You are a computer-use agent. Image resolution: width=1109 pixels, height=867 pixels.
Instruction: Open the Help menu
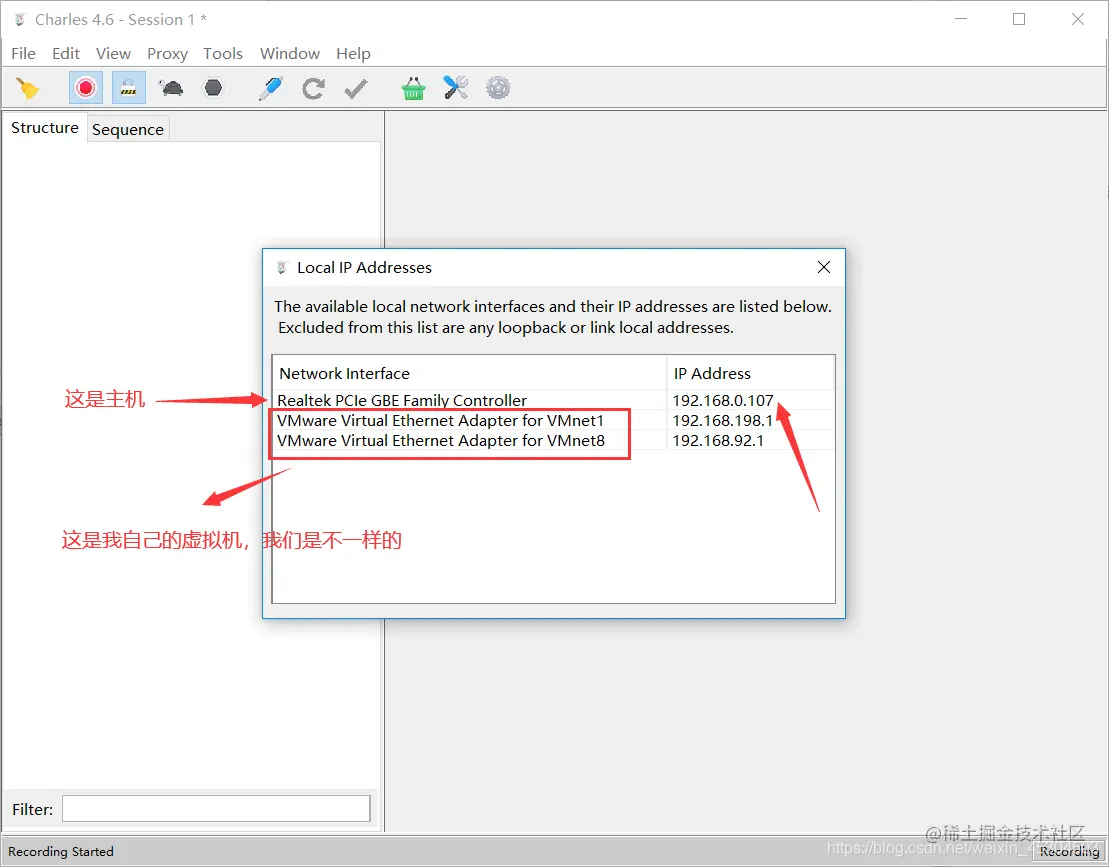tap(353, 54)
